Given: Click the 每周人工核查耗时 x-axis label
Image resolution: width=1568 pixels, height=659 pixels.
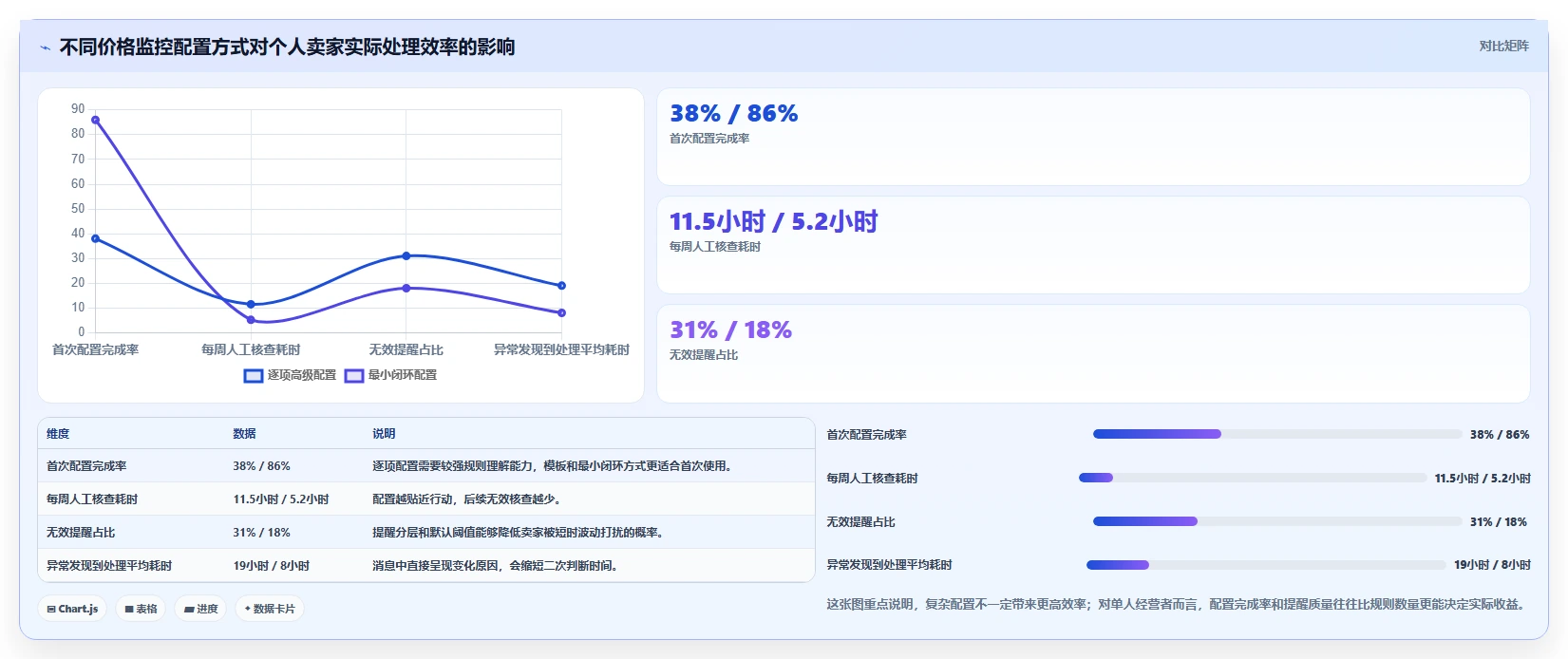Looking at the screenshot, I should 251,349.
